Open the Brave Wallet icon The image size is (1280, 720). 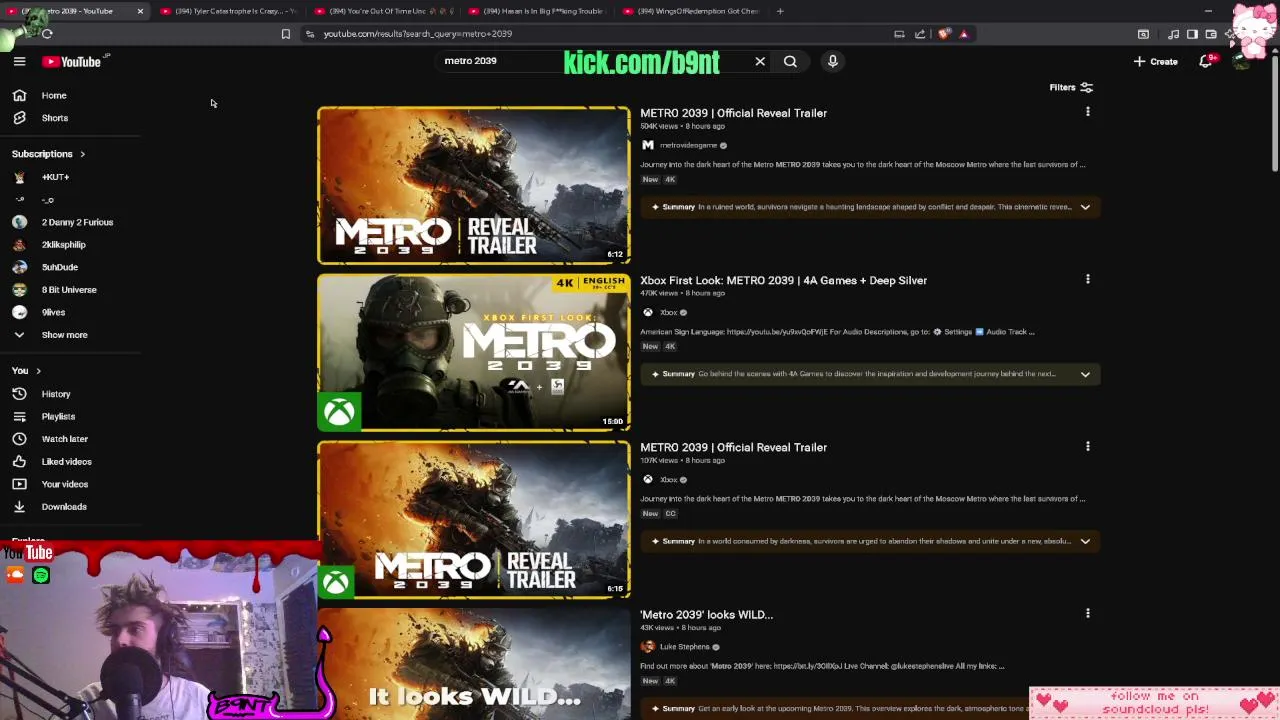click(x=1211, y=34)
